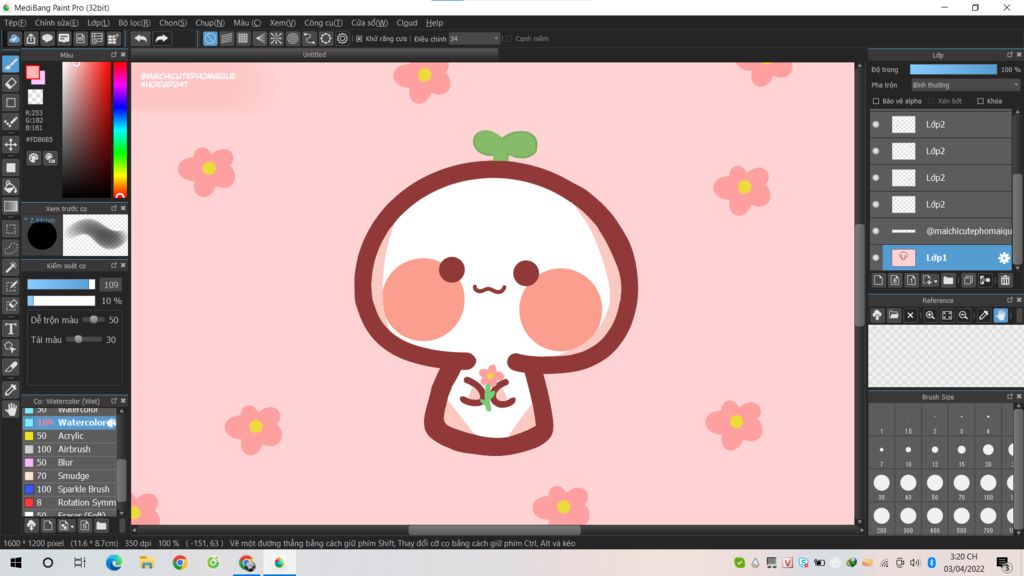This screenshot has width=1024, height=576.
Task: Toggle Khóa layer lock checkbox
Action: click(980, 101)
